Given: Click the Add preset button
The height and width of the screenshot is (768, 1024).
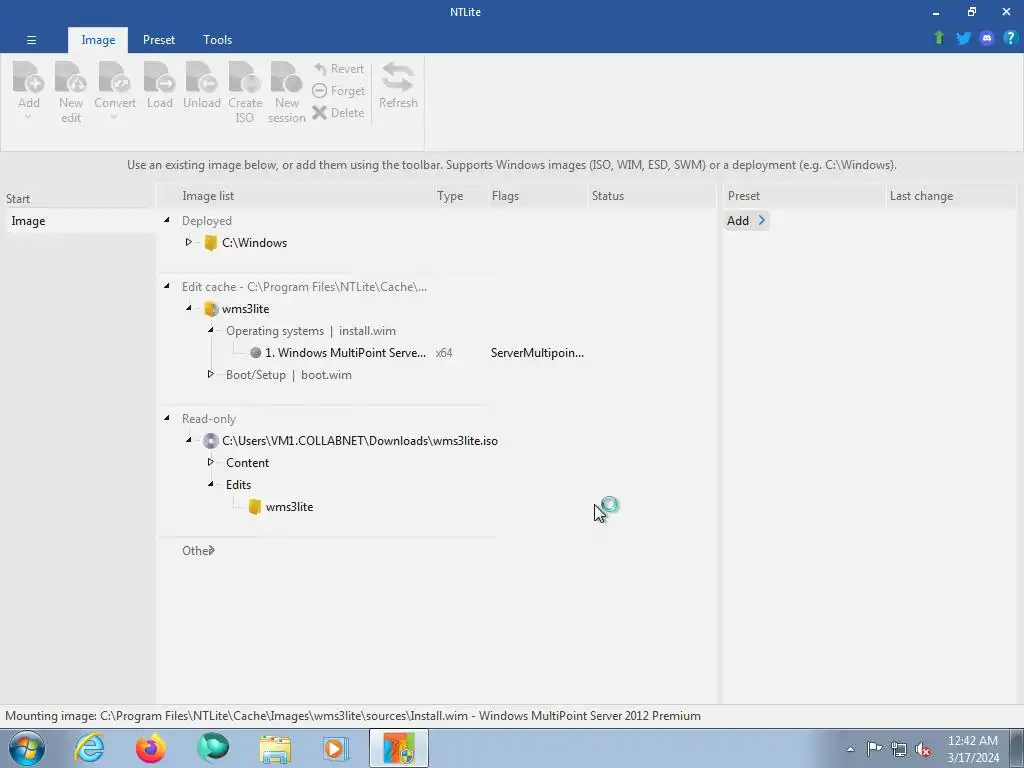Looking at the screenshot, I should (746, 221).
